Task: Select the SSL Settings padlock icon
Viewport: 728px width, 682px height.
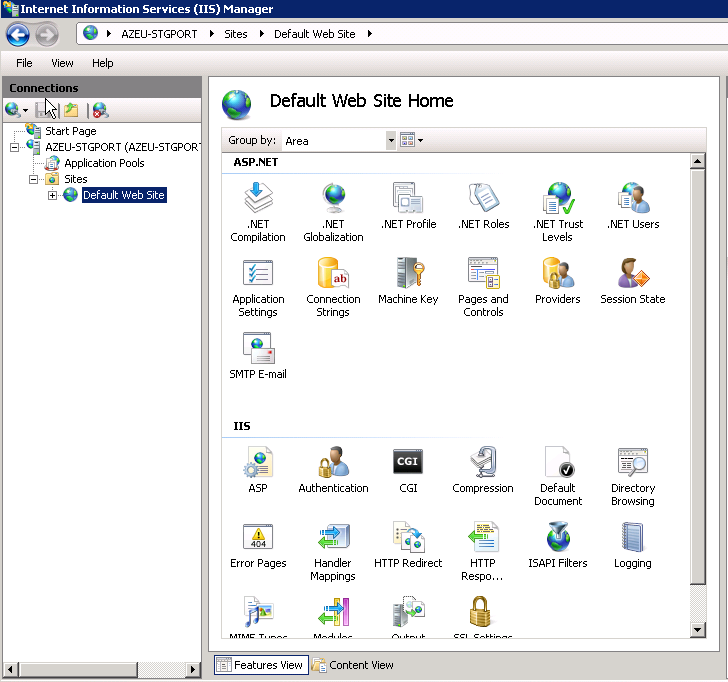Action: pos(480,611)
